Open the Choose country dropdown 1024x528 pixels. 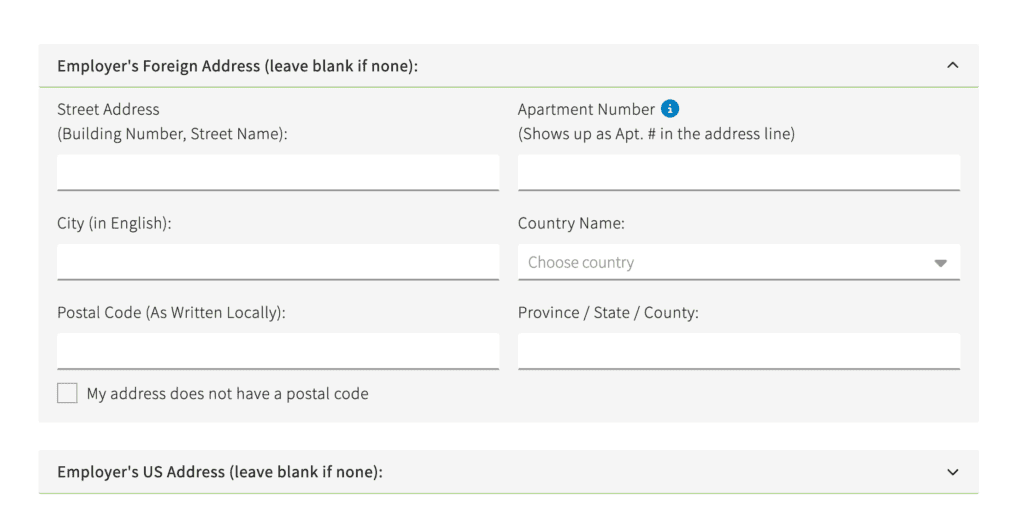pyautogui.click(x=725, y=262)
